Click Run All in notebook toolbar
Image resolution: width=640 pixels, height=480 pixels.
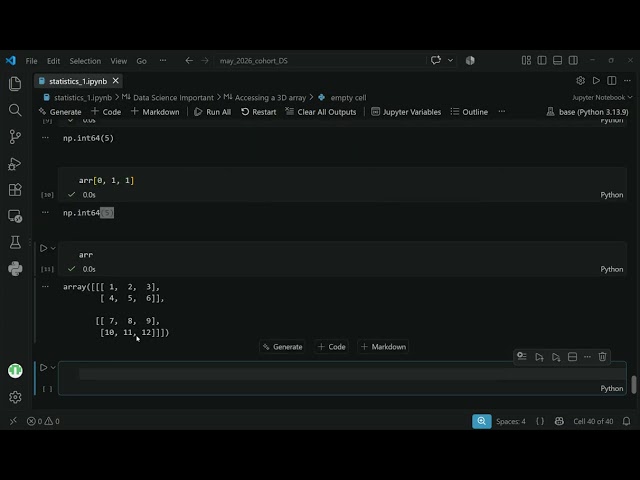(213, 112)
